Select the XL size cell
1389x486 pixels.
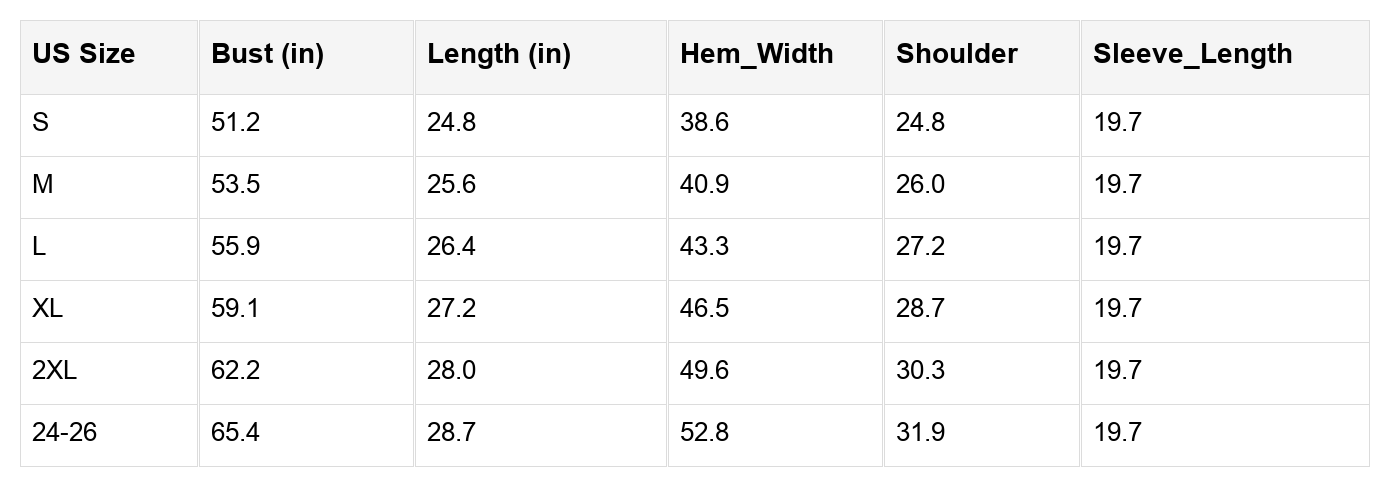(47, 309)
